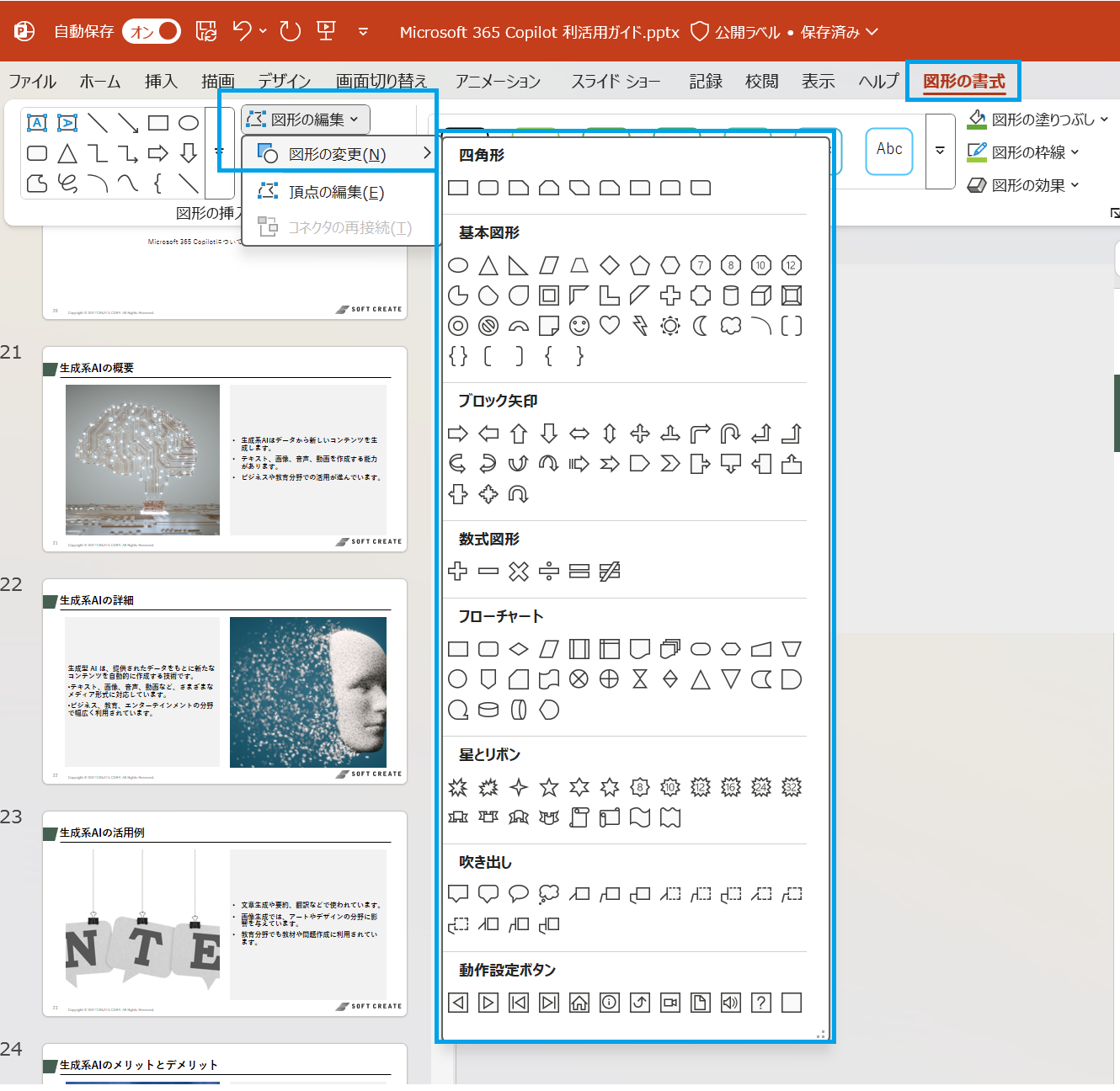The height and width of the screenshot is (1091, 1120).
Task: Pick the up arrow in ブロック矢印
Action: tap(519, 434)
